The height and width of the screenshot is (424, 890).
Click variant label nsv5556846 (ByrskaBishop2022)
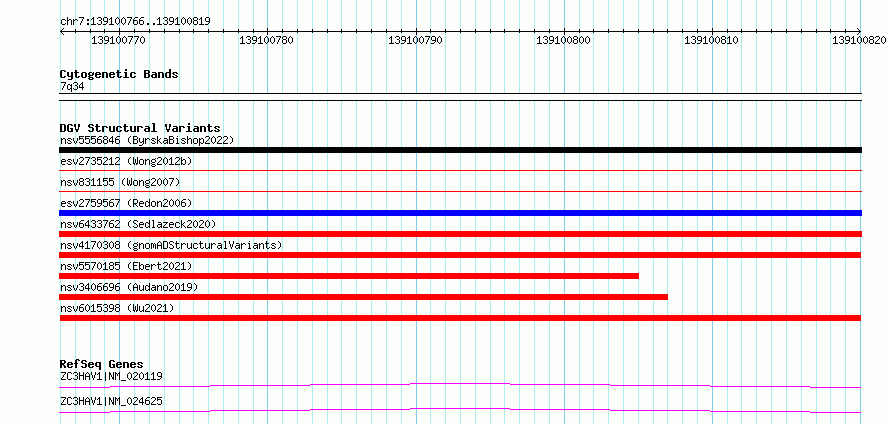click(x=147, y=140)
